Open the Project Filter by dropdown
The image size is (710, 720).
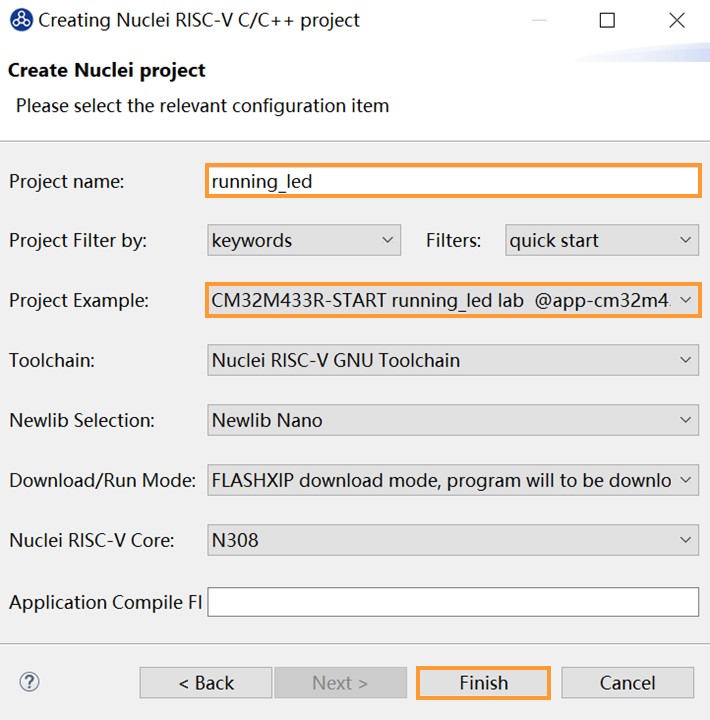coord(304,240)
